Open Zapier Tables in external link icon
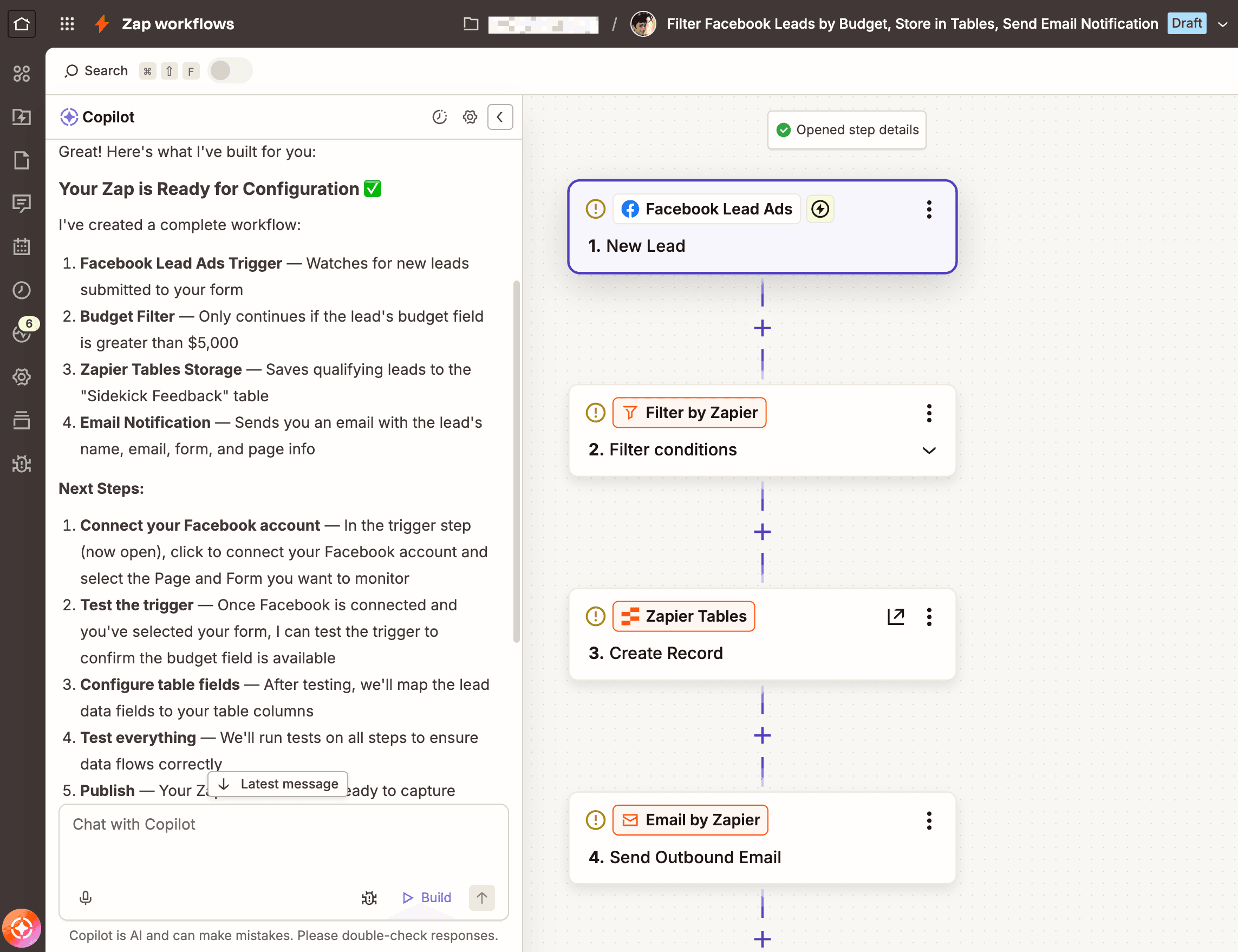The image size is (1238, 952). point(895,617)
